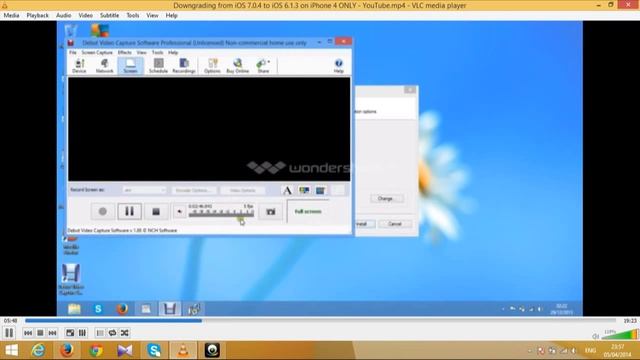Click the system tray volume icon

point(574,351)
